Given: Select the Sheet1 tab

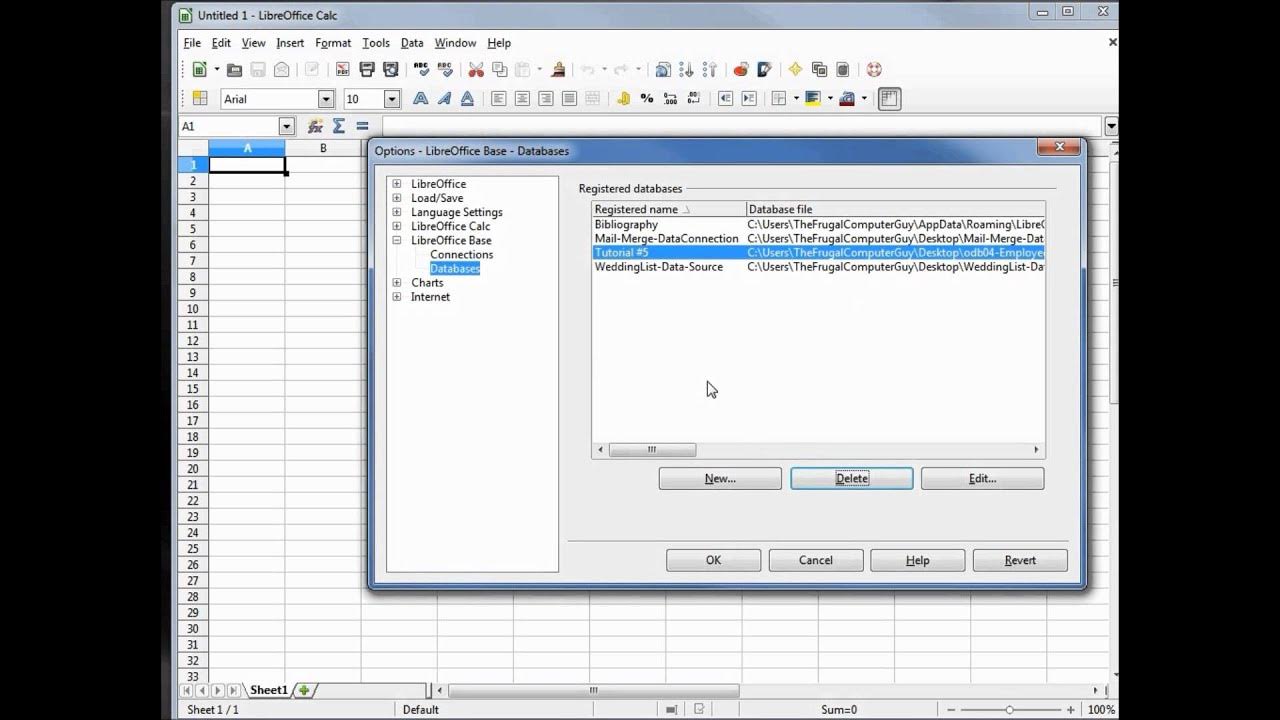Looking at the screenshot, I should [268, 690].
